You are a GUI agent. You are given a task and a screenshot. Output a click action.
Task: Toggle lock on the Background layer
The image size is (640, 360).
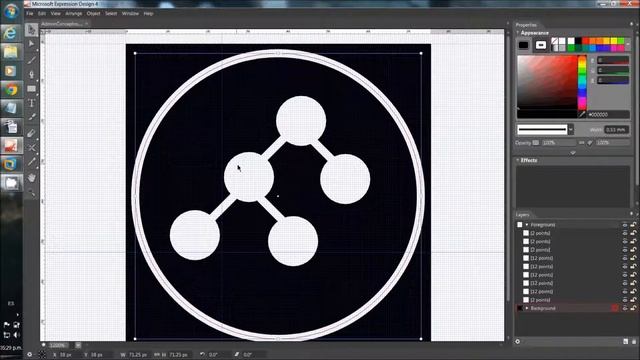(633, 308)
